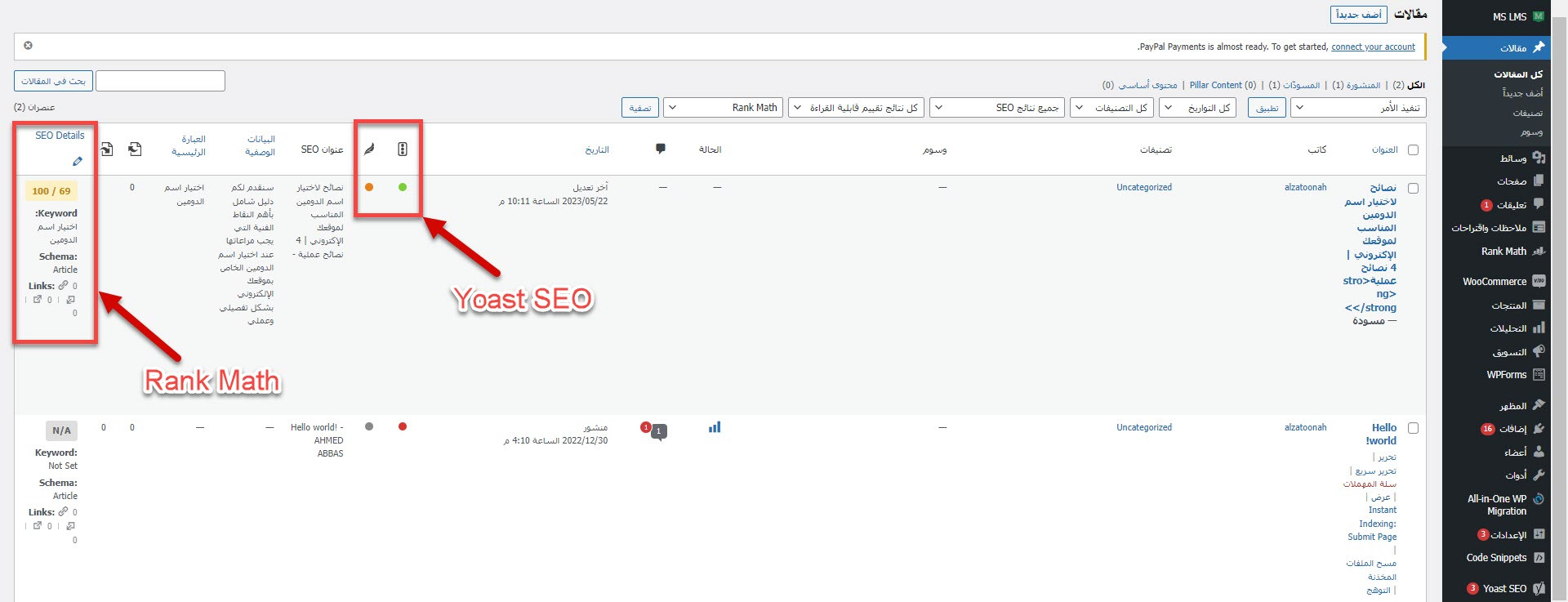The image size is (1568, 602).
Task: Check the box for the نصائح draft post
Action: (x=1414, y=188)
